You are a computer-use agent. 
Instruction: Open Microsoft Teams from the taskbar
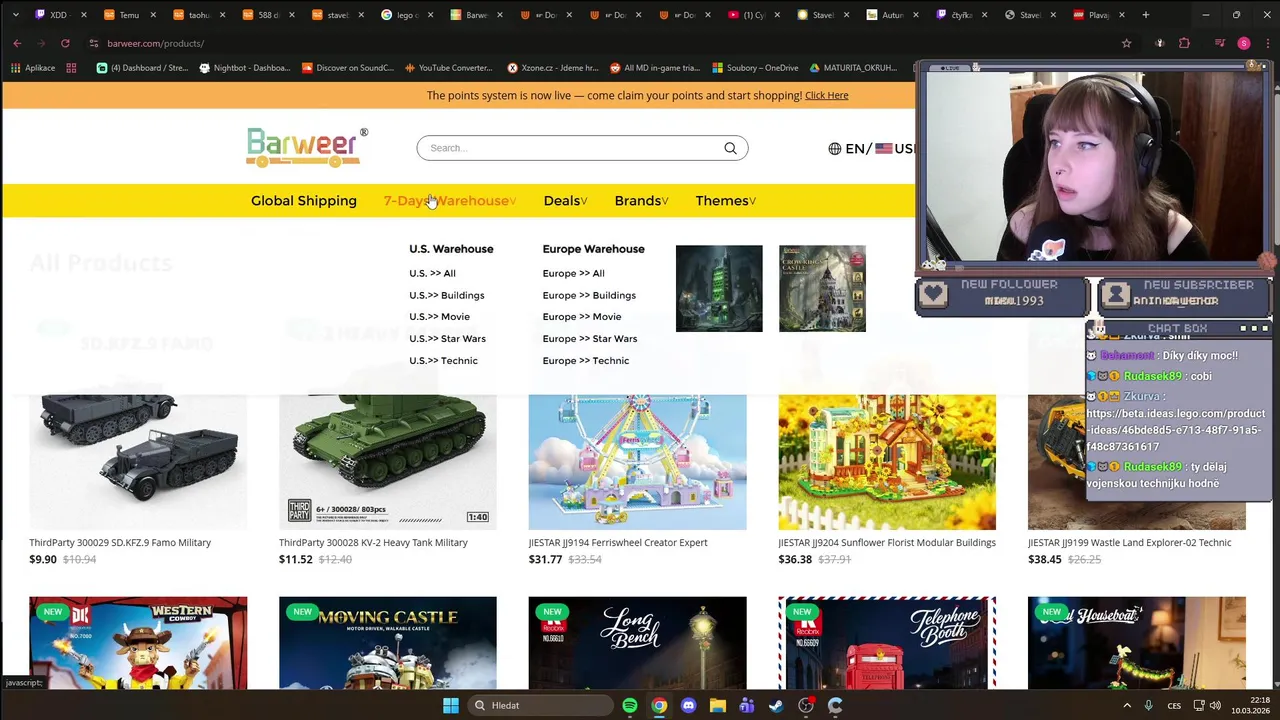tap(747, 705)
